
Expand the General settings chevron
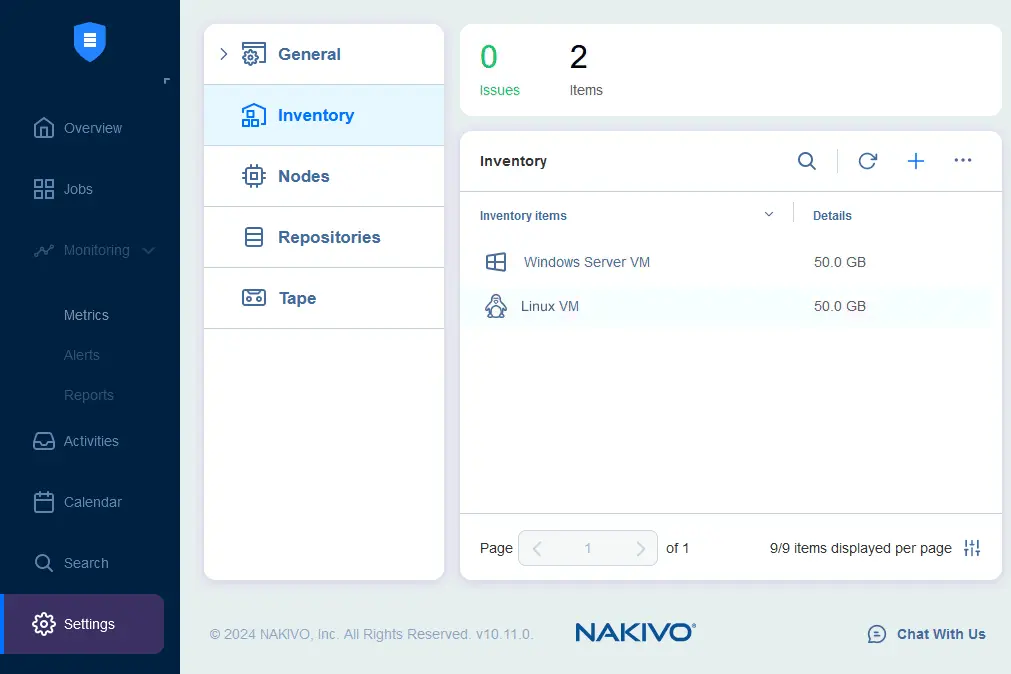point(224,54)
